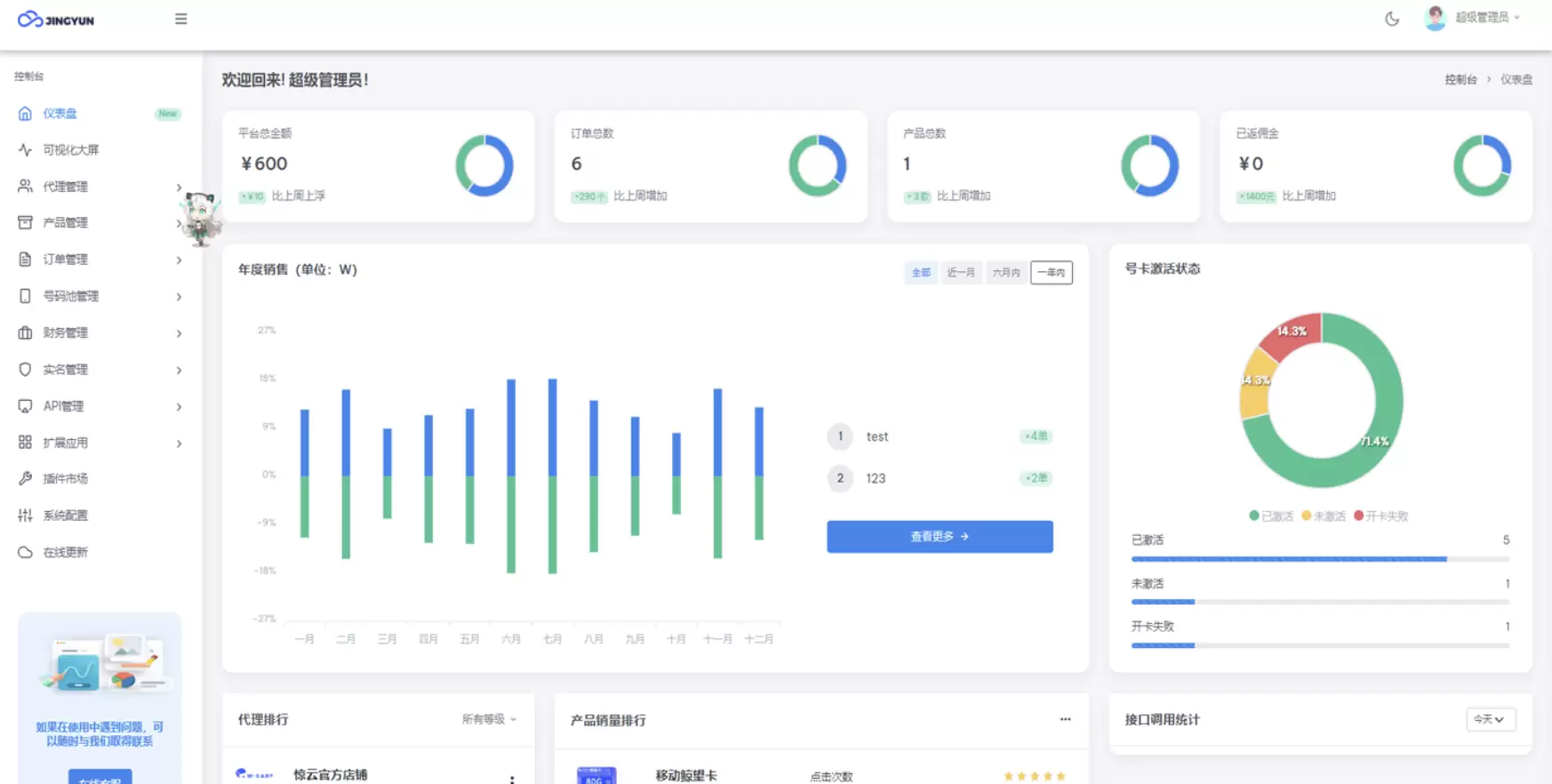
Task: Click the 系统配置 sliders icon
Action: coord(25,516)
